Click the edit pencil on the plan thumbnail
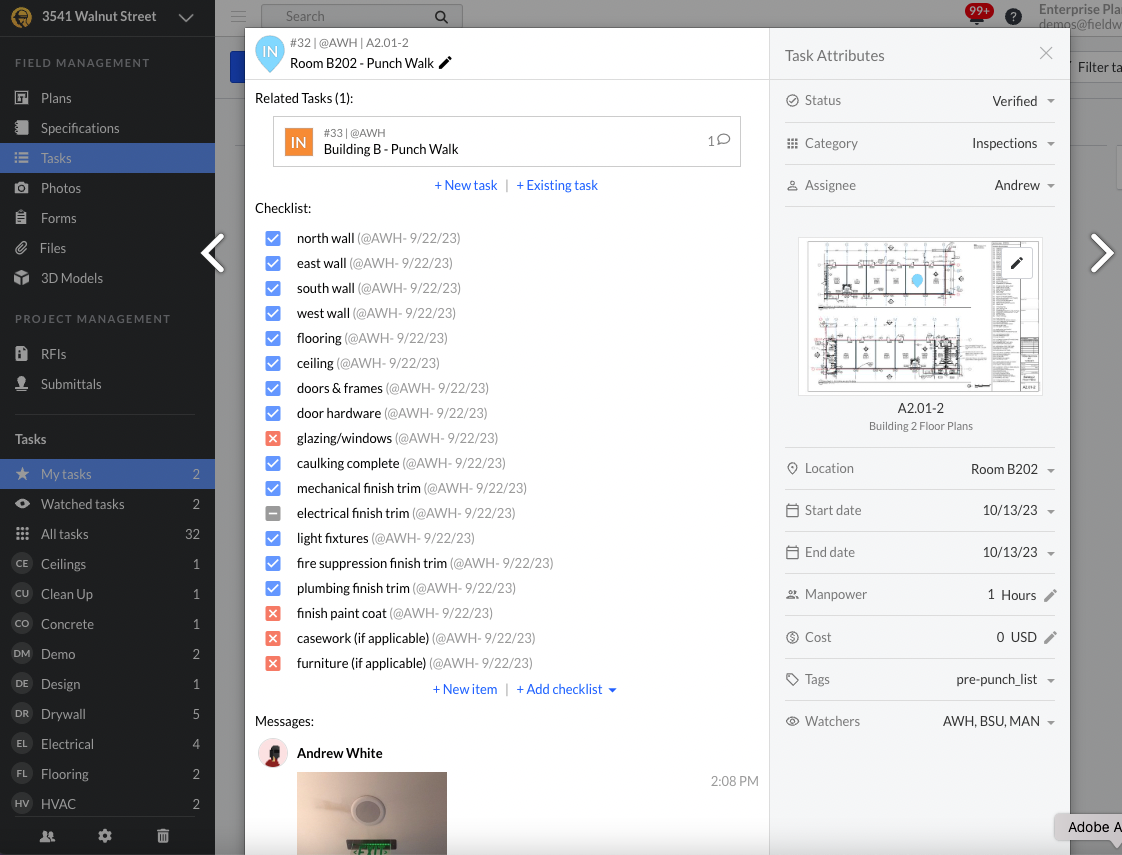 (x=1016, y=263)
